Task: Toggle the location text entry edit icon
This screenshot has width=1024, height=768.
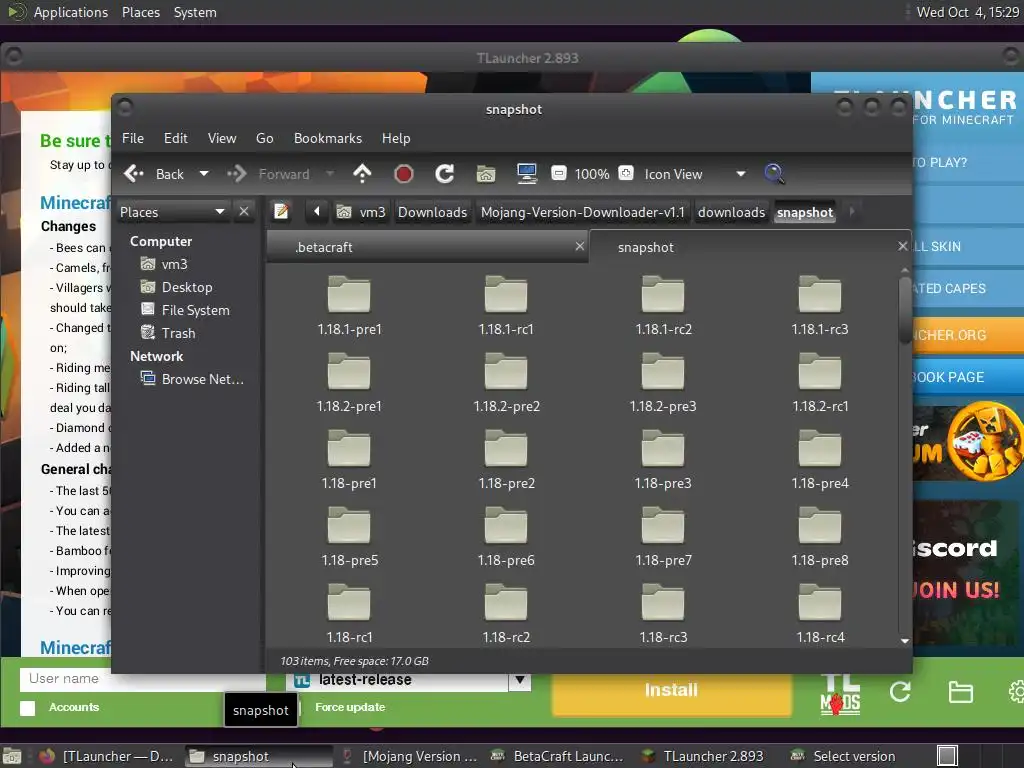Action: coord(281,212)
